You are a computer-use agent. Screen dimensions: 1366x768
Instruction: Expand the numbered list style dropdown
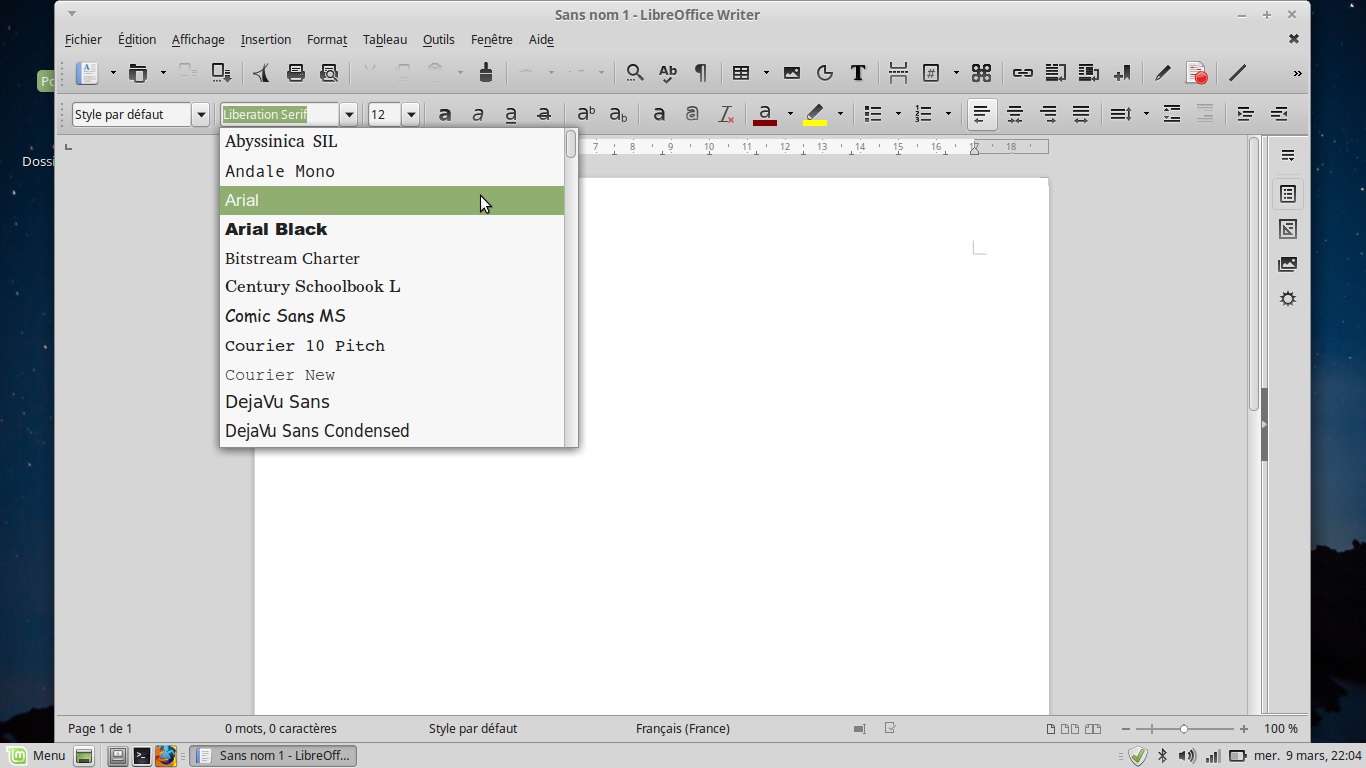(948, 114)
